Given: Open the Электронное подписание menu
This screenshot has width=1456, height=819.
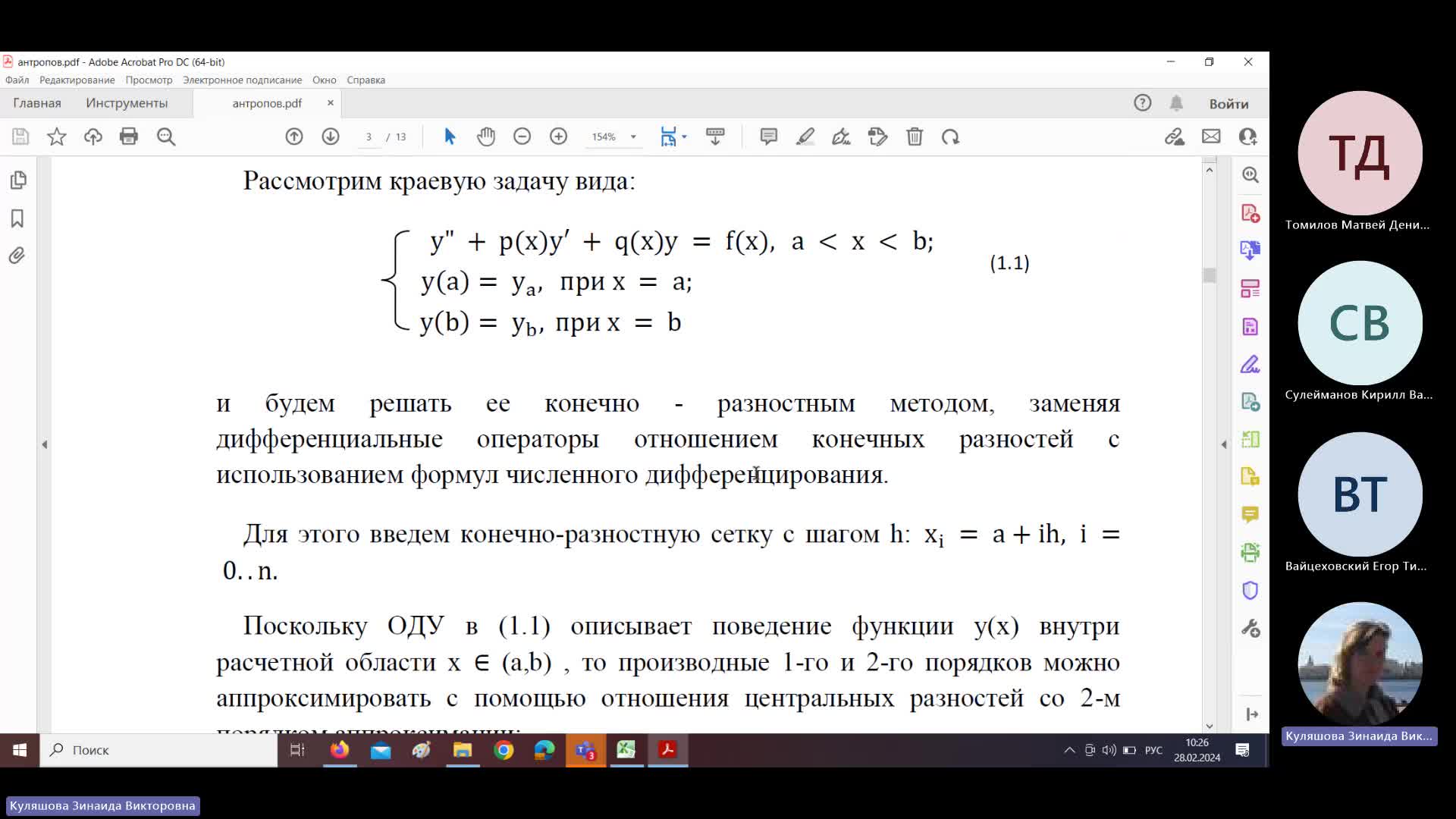Looking at the screenshot, I should point(242,80).
